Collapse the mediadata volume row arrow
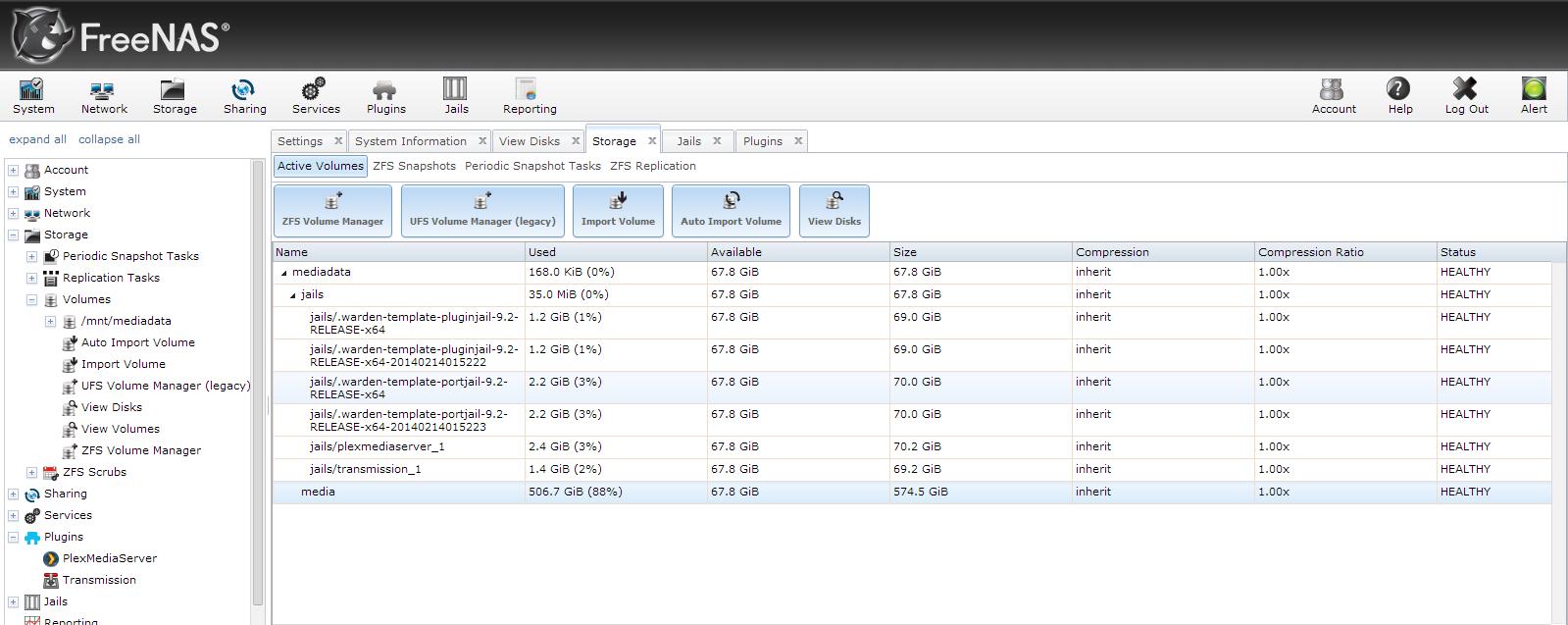The image size is (1568, 625). coord(284,273)
